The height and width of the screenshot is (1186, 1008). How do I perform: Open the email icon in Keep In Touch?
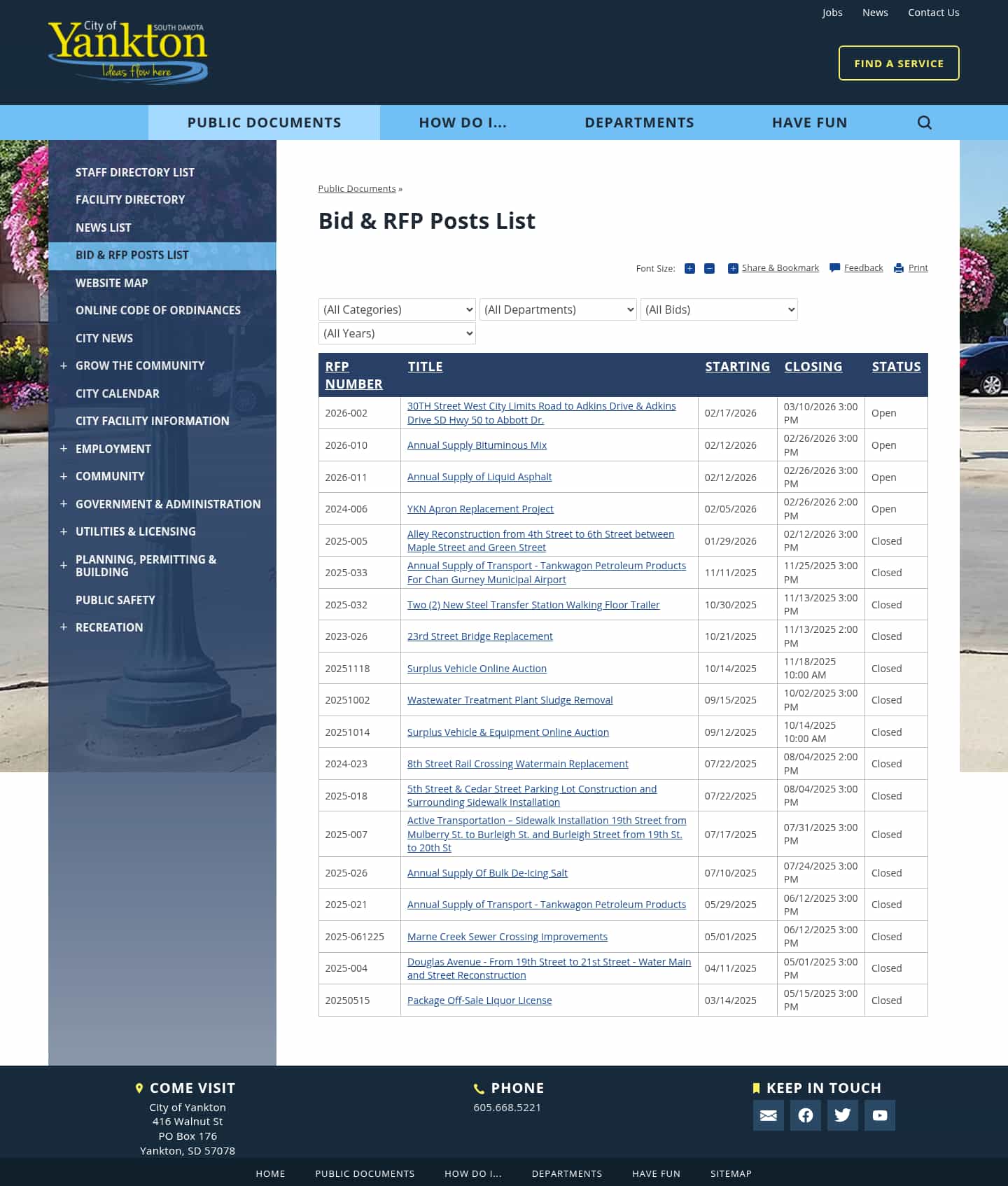click(768, 1115)
